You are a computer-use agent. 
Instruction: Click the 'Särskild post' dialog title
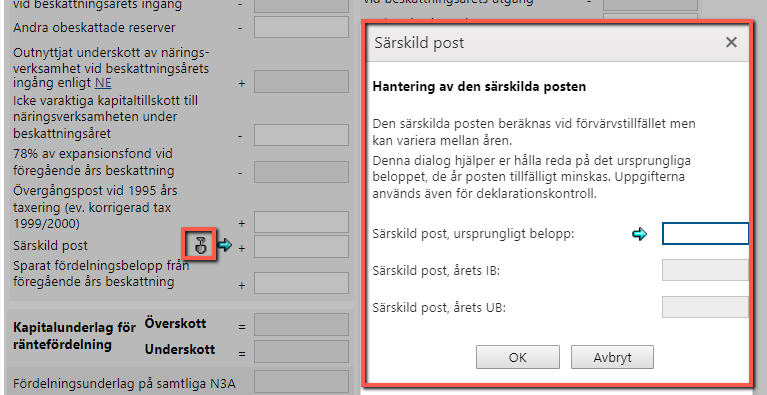419,43
